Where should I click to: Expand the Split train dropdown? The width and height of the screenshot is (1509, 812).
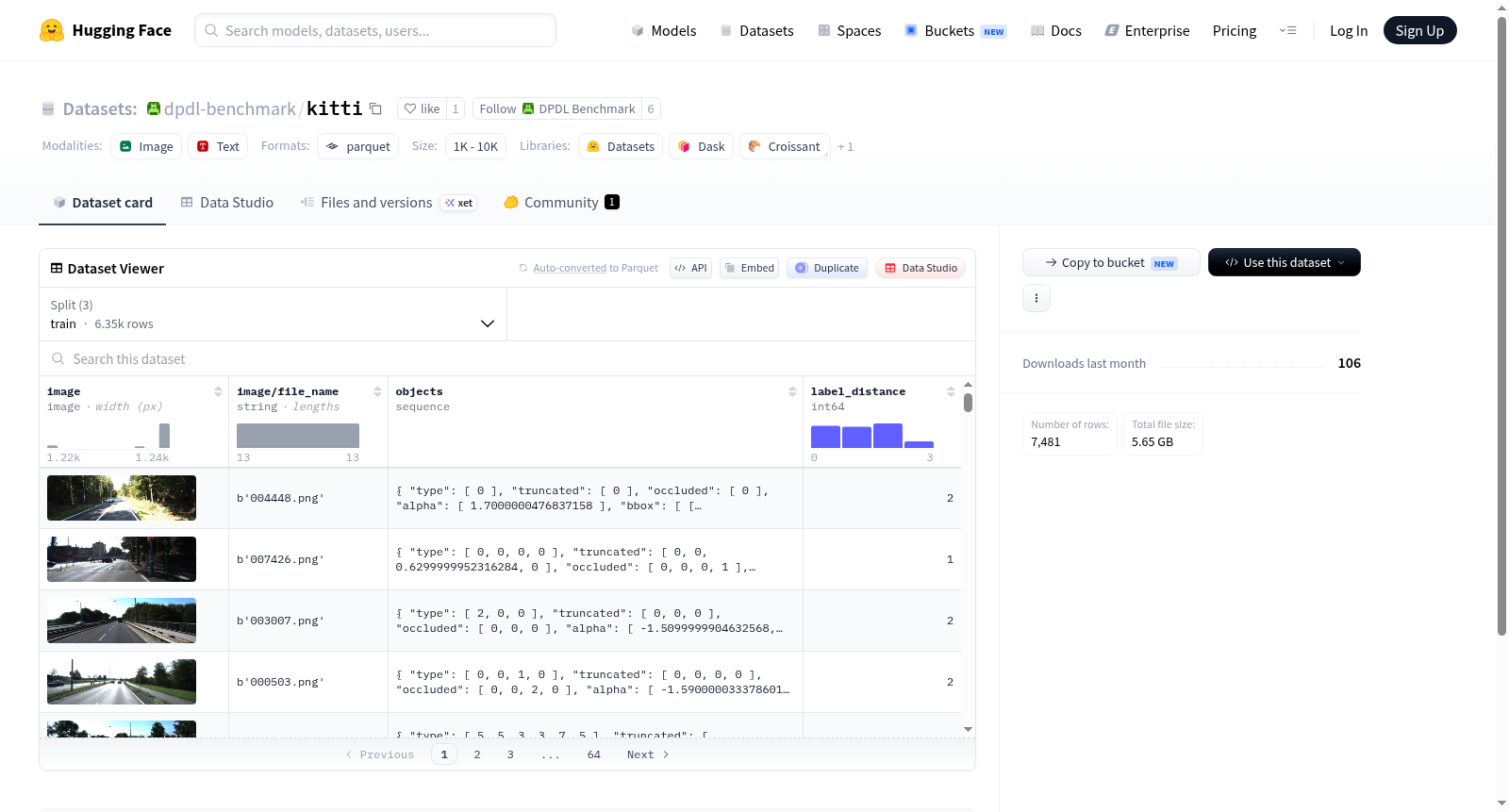[x=273, y=314]
